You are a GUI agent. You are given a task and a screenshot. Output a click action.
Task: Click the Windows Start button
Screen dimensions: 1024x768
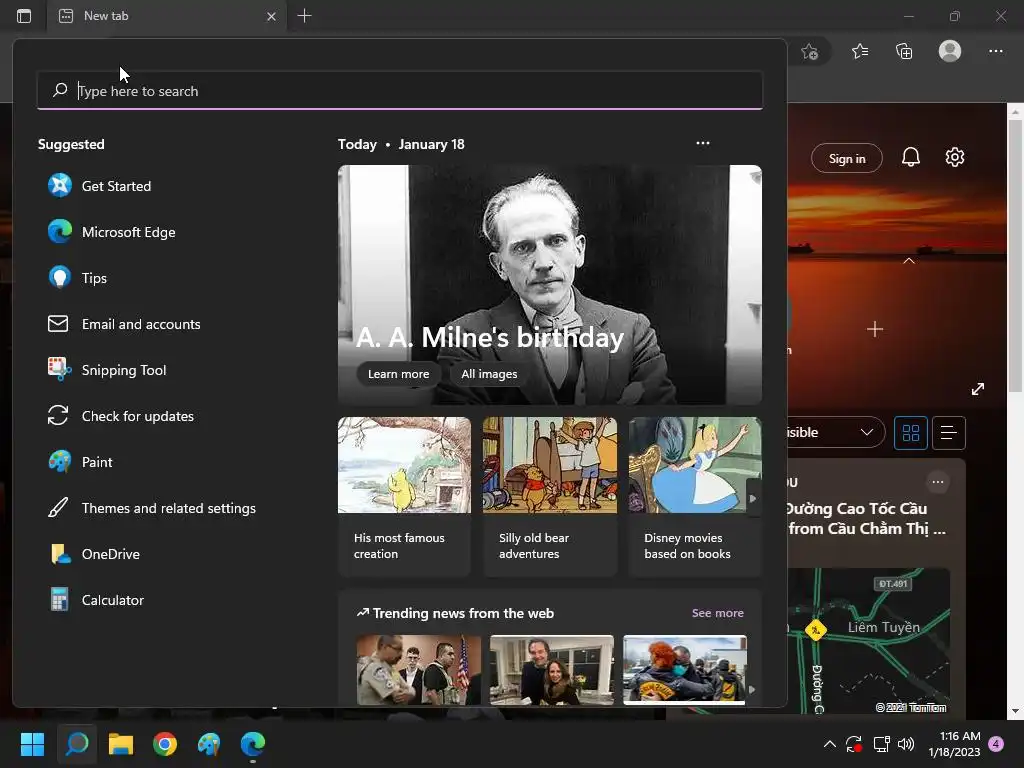(x=32, y=744)
